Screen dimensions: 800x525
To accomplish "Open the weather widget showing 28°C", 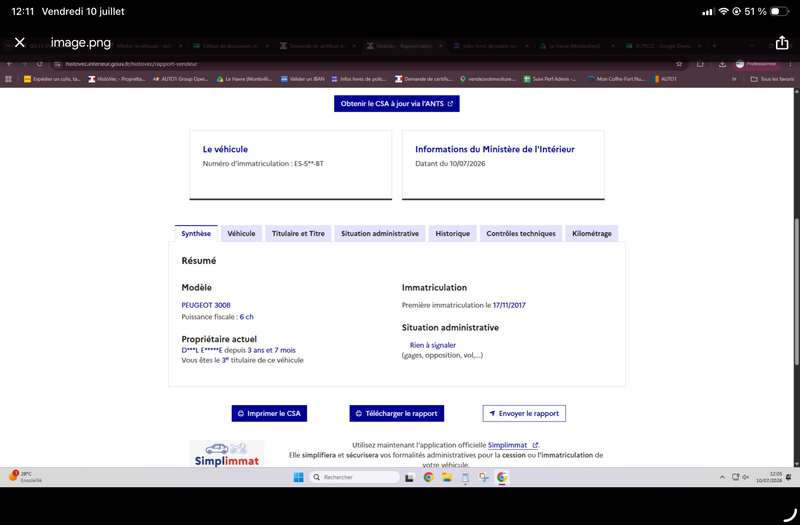I will pos(25,477).
